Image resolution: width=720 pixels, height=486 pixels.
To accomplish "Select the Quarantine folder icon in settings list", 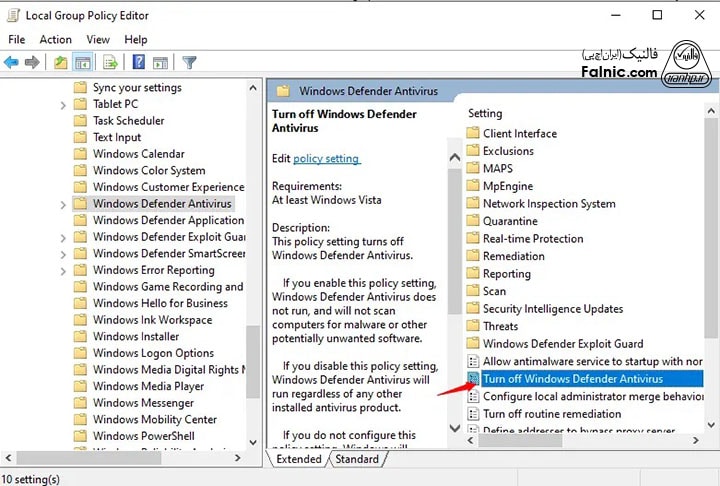I will [x=473, y=221].
